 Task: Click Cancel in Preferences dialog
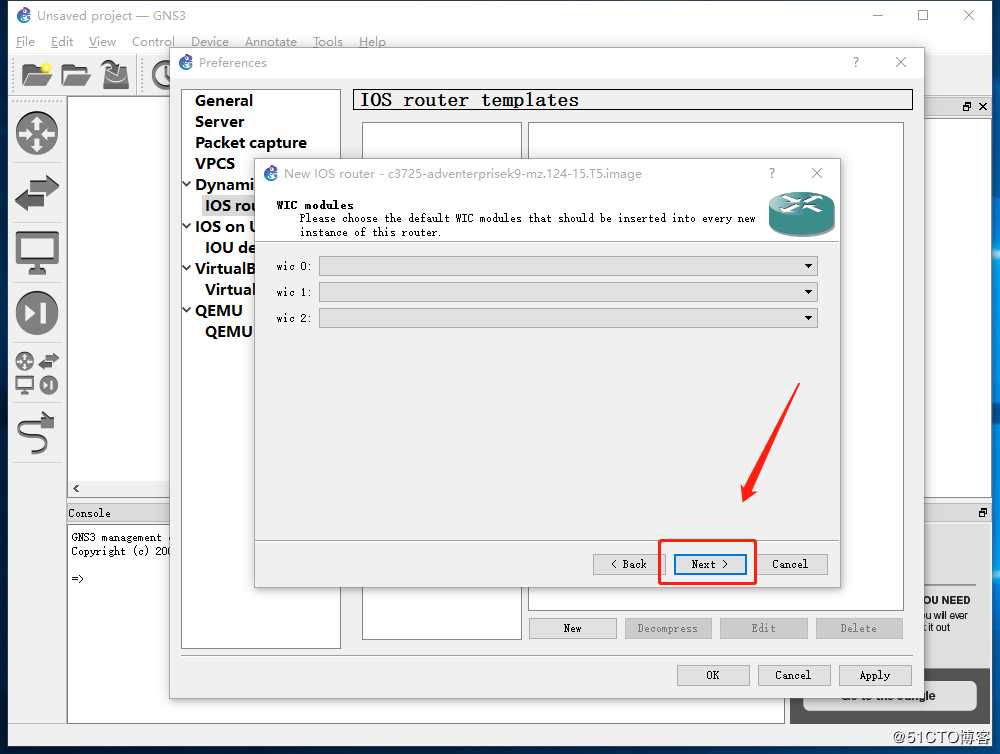point(794,675)
